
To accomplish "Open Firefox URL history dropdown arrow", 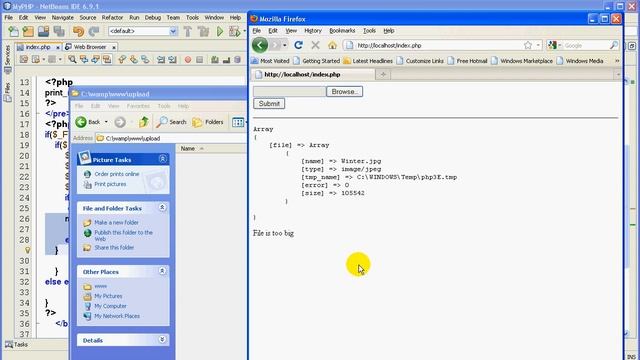I will [x=538, y=45].
